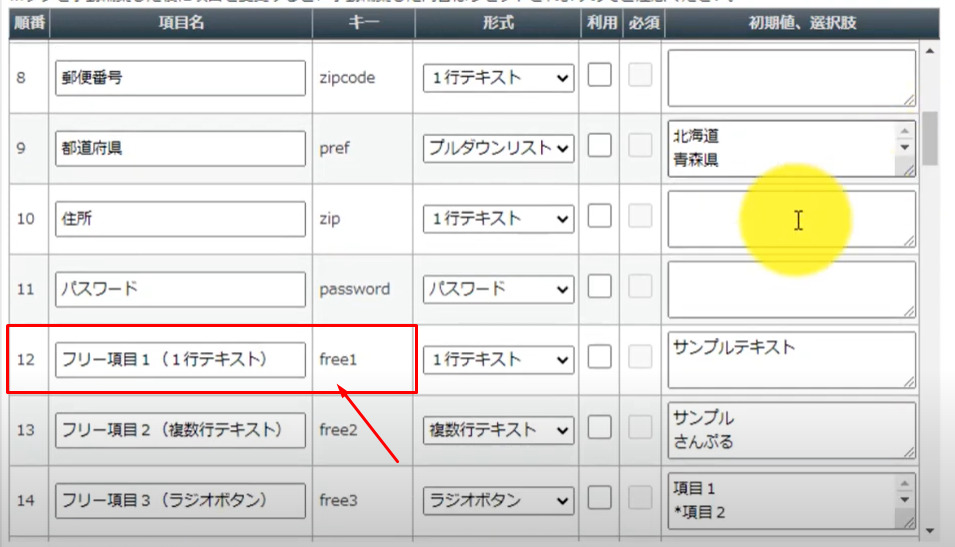Image resolution: width=955 pixels, height=547 pixels.
Task: Click resize handle of 郵便番号 initial value box
Action: click(910, 100)
